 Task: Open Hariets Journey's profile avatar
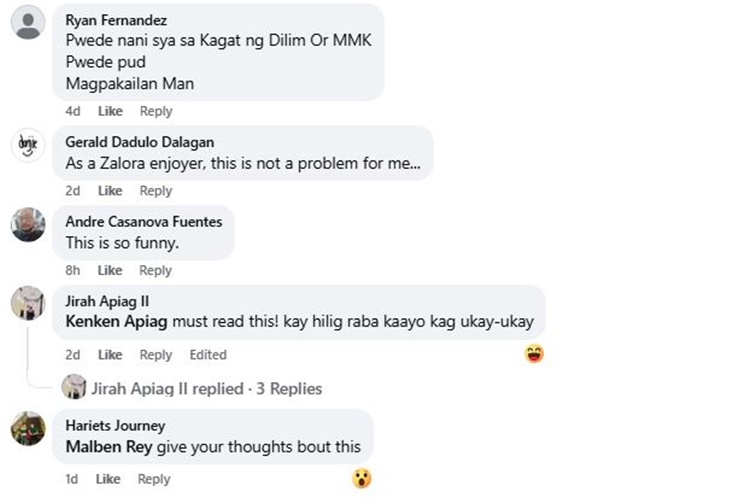(x=28, y=428)
